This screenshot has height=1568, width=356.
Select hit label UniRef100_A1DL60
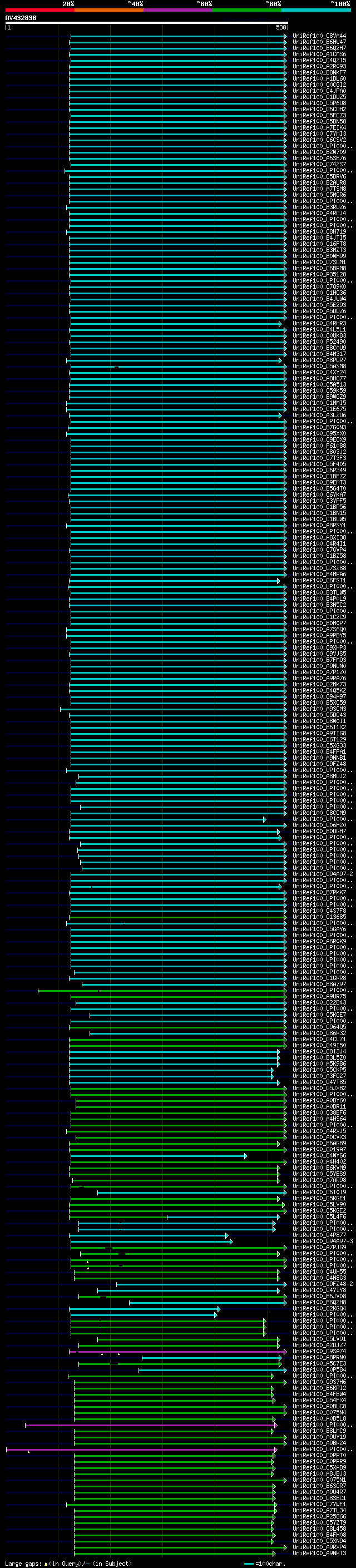click(x=319, y=78)
